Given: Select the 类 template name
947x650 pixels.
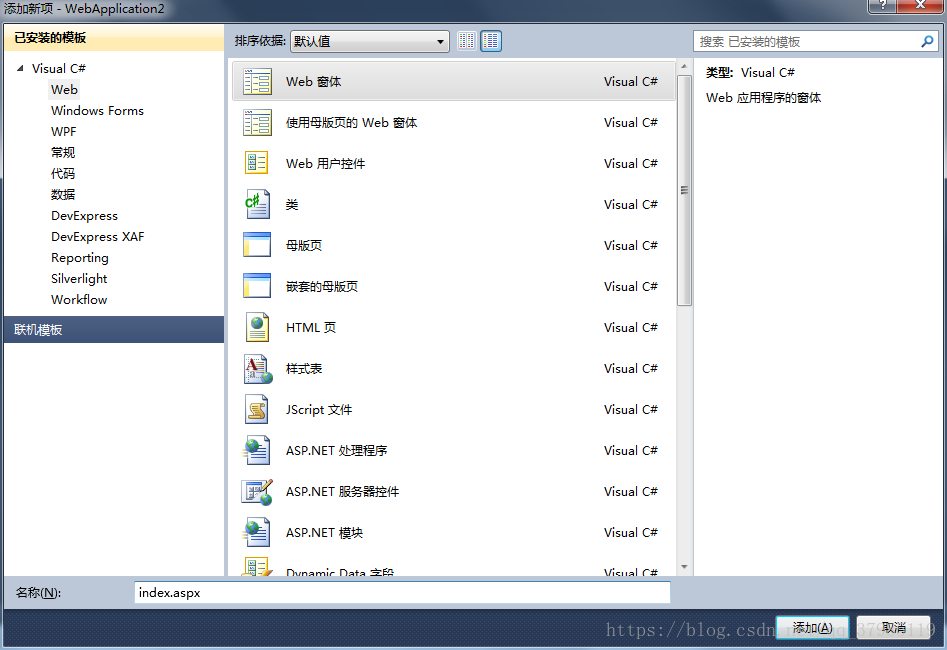Looking at the screenshot, I should click(x=292, y=205).
